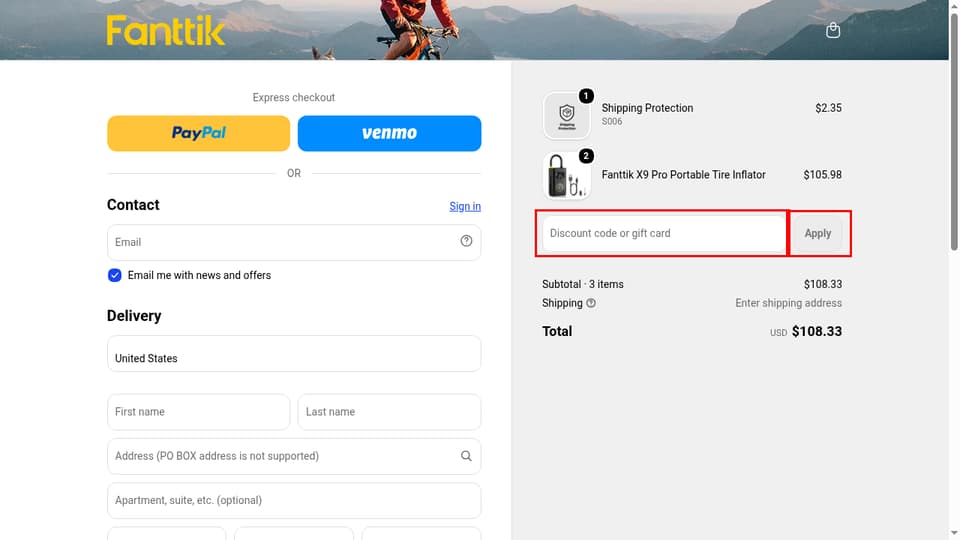Focus the Last name field

[389, 412]
